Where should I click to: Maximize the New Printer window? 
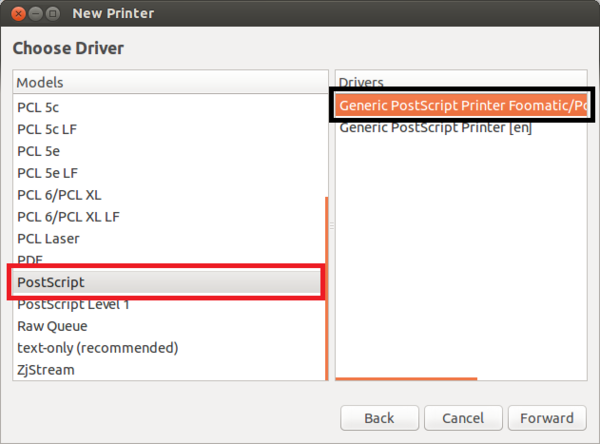(x=52, y=14)
